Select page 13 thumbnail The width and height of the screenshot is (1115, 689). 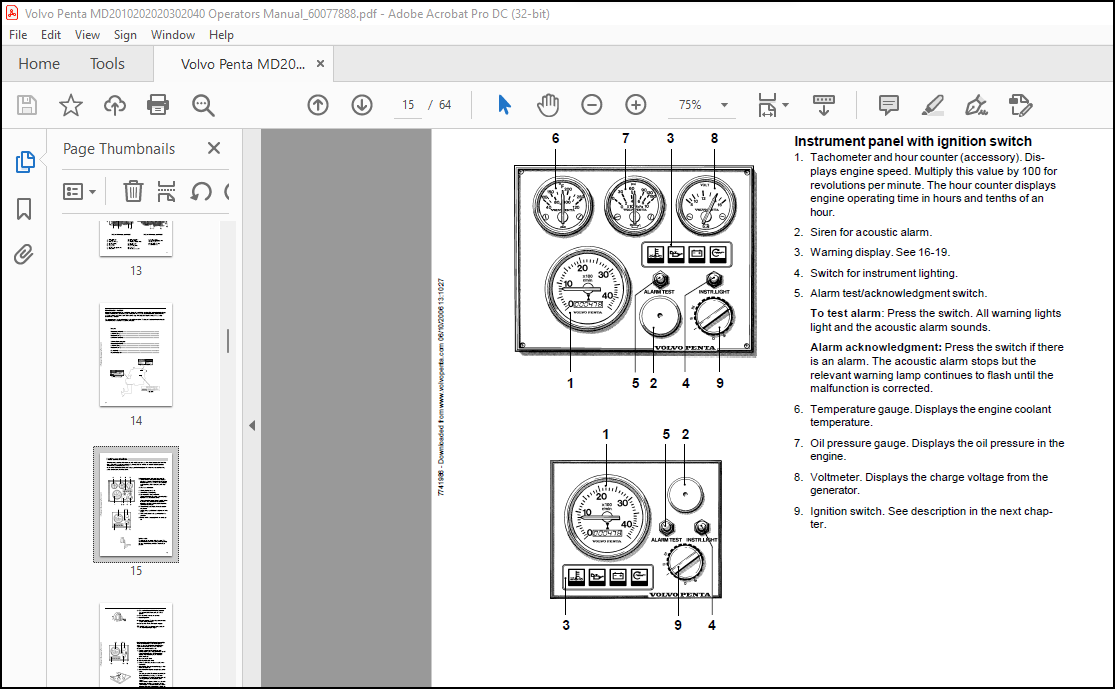point(136,238)
